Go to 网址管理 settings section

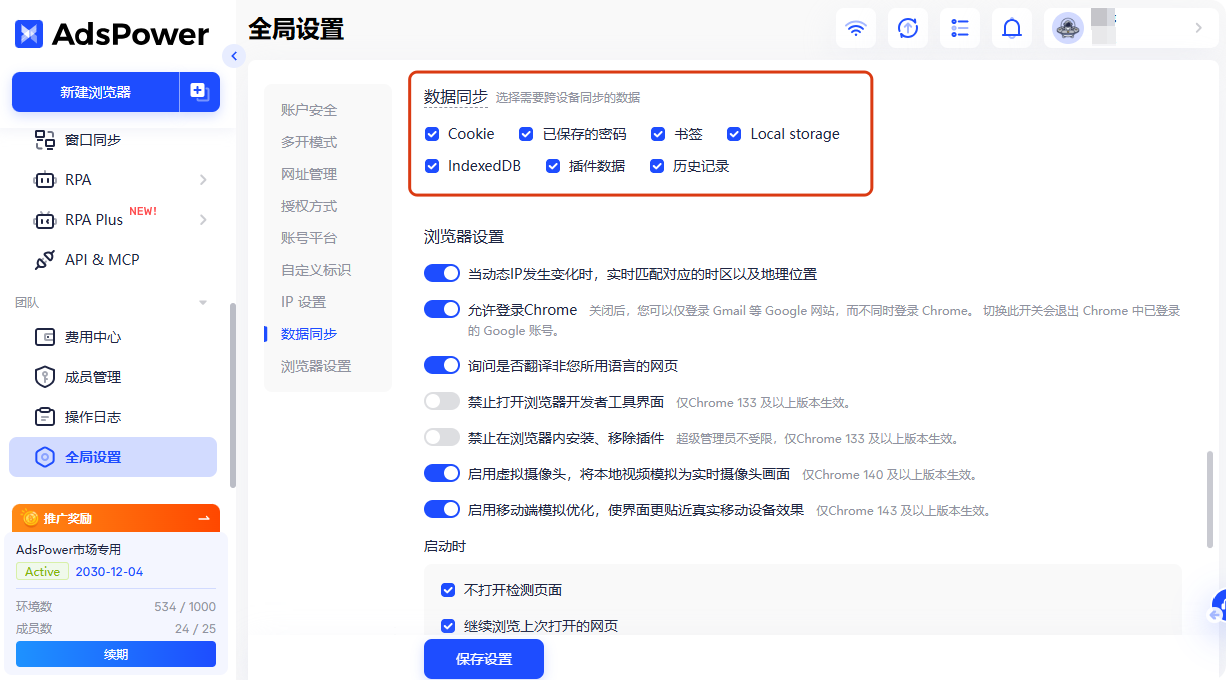click(309, 174)
